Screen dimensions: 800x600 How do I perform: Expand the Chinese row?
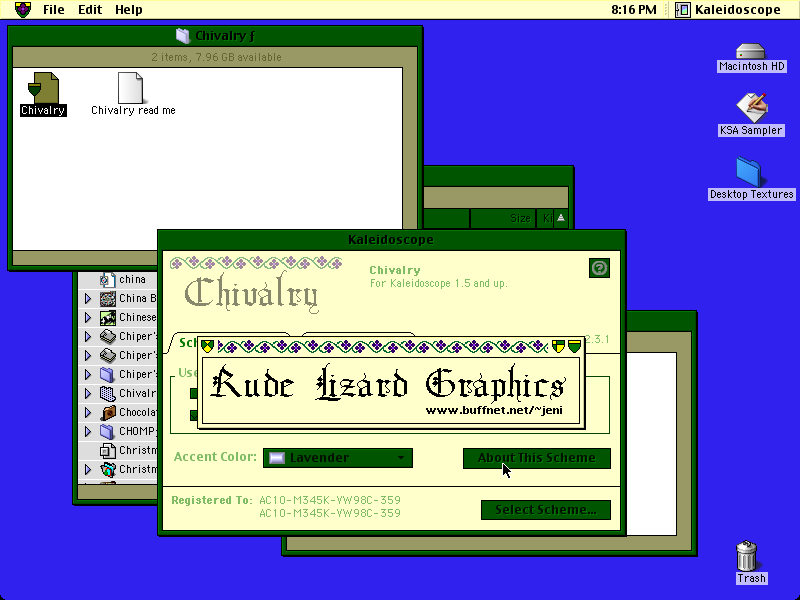(88, 317)
